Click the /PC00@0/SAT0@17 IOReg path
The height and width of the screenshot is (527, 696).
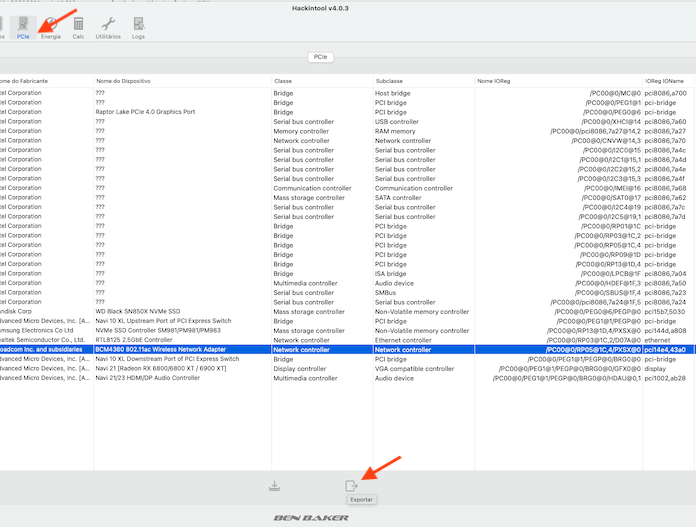click(x=611, y=198)
